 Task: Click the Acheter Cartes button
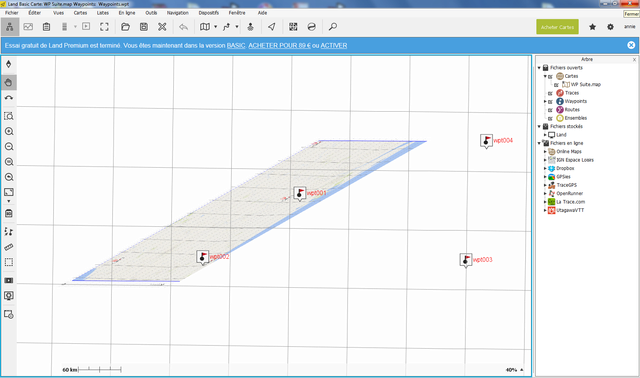(557, 27)
